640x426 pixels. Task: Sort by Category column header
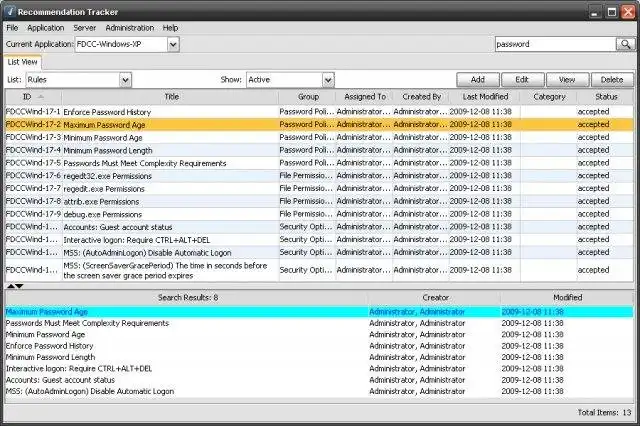(x=549, y=97)
